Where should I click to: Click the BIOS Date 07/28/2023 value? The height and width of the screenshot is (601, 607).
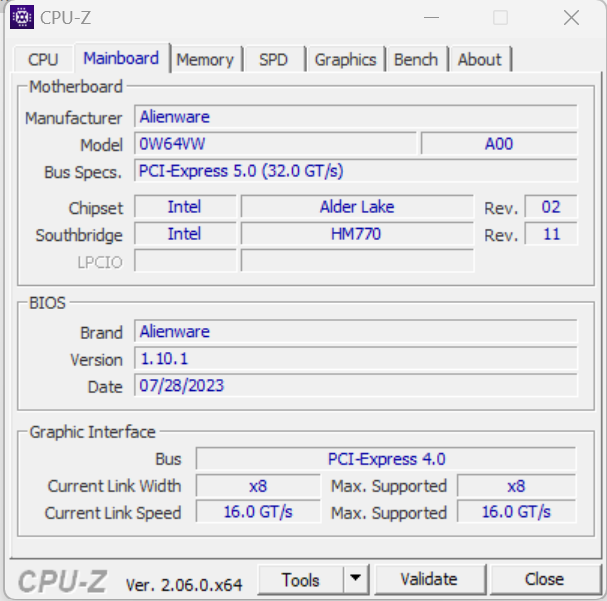[x=355, y=385]
